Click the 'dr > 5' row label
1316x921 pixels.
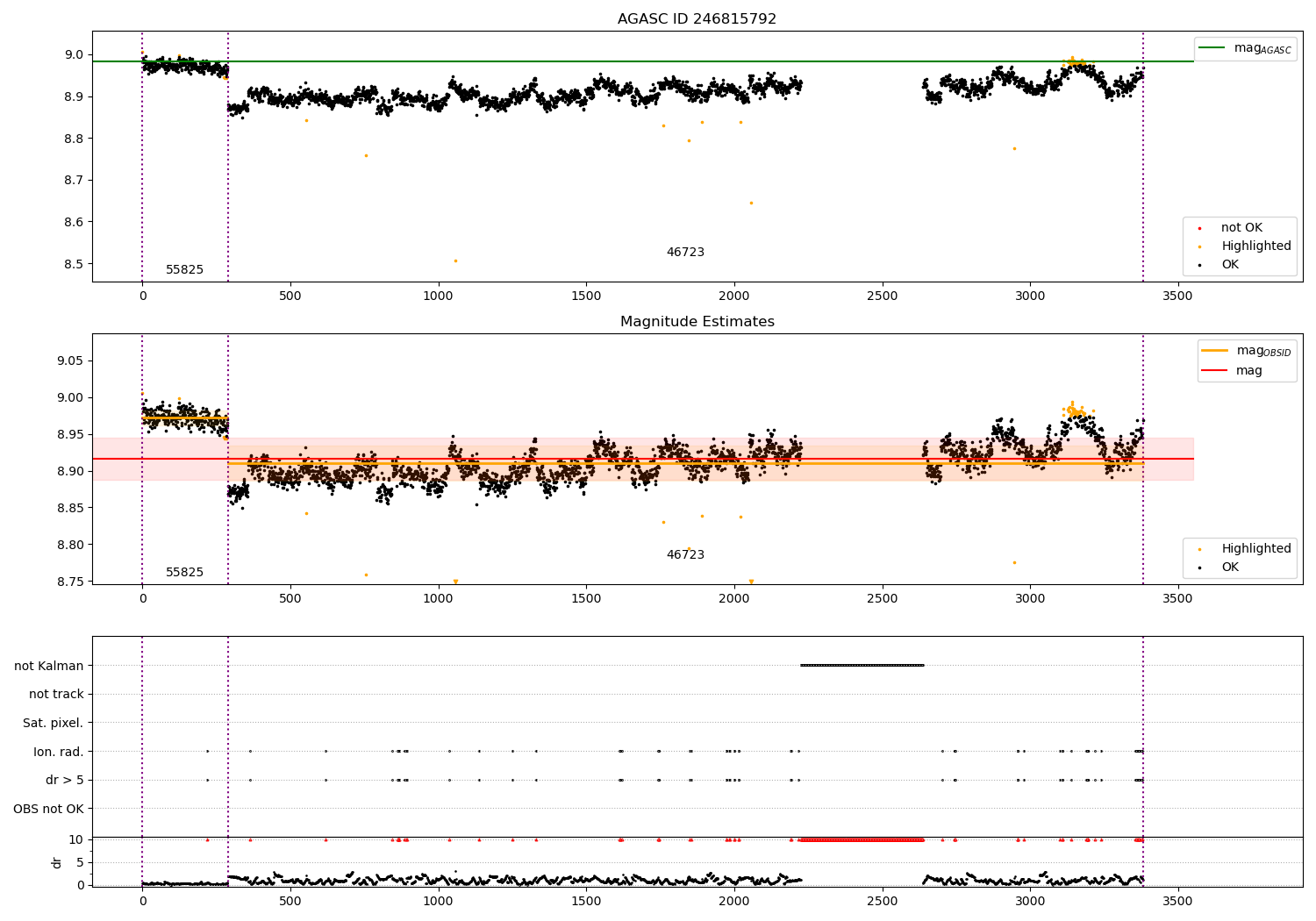tap(65, 781)
